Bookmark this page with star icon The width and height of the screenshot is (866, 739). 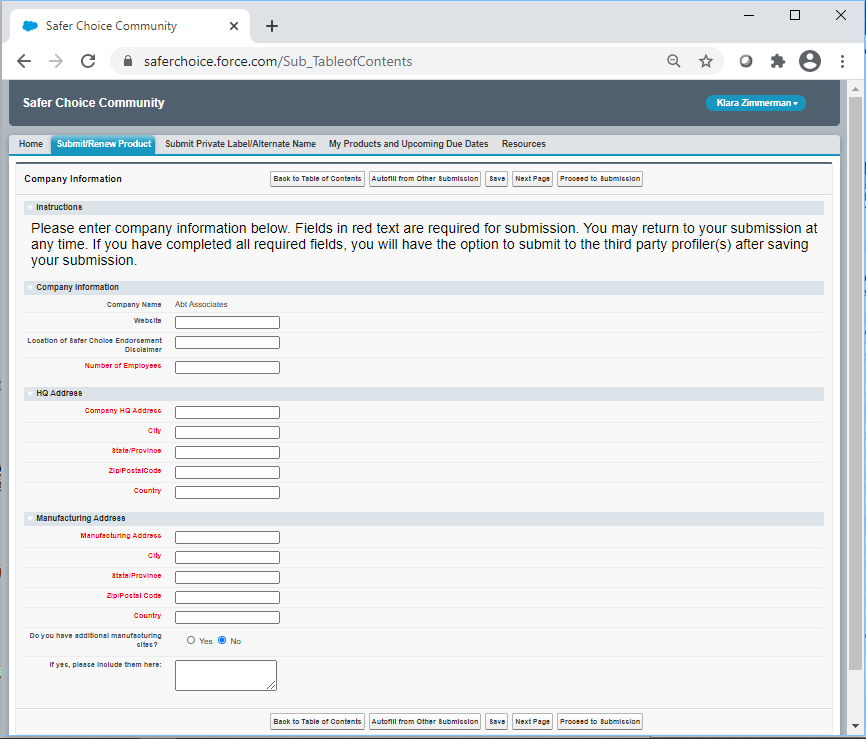(706, 61)
